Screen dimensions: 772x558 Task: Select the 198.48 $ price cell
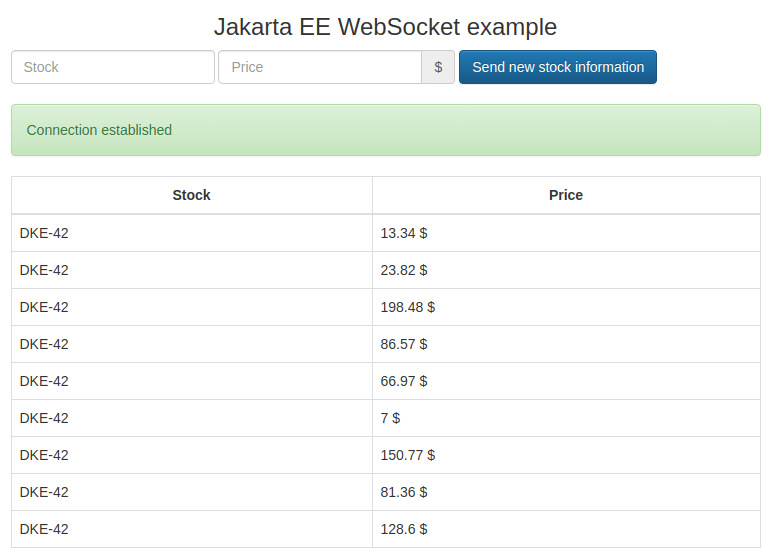coord(566,307)
